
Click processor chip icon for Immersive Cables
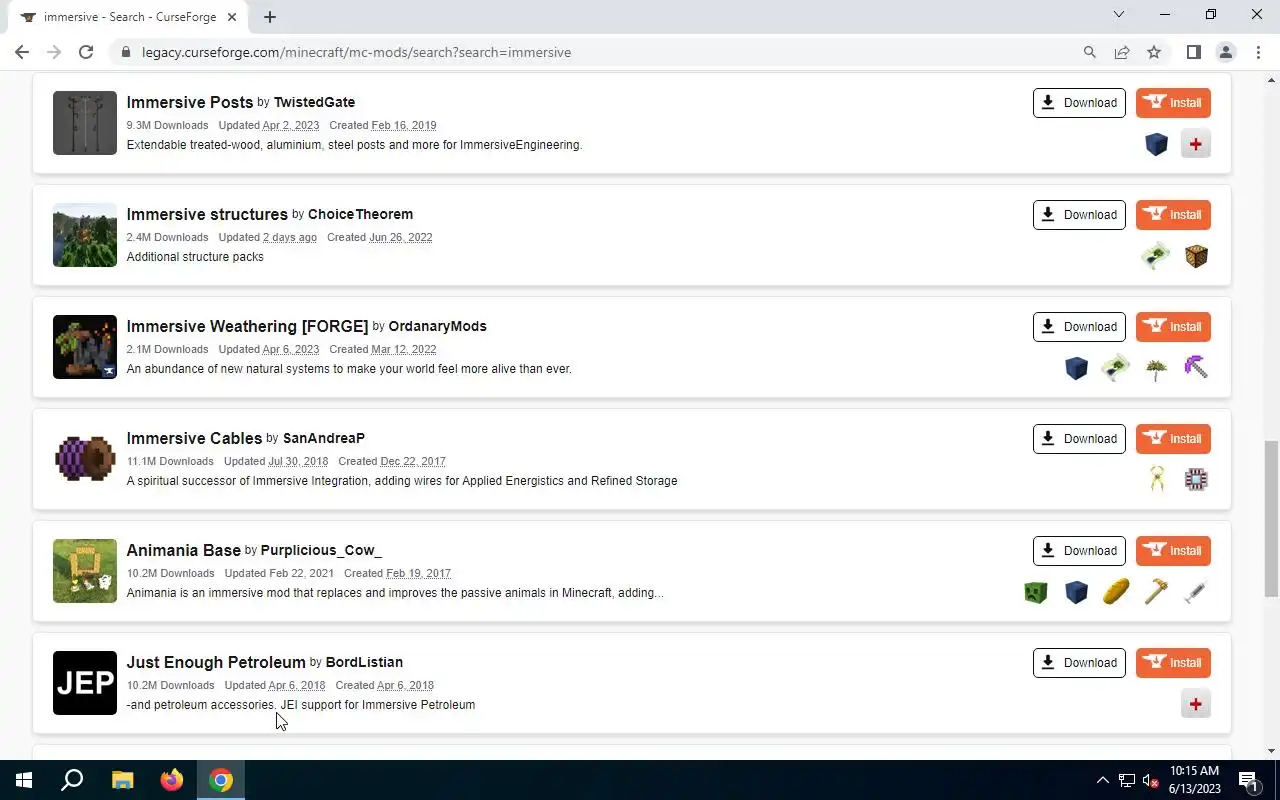(1196, 480)
